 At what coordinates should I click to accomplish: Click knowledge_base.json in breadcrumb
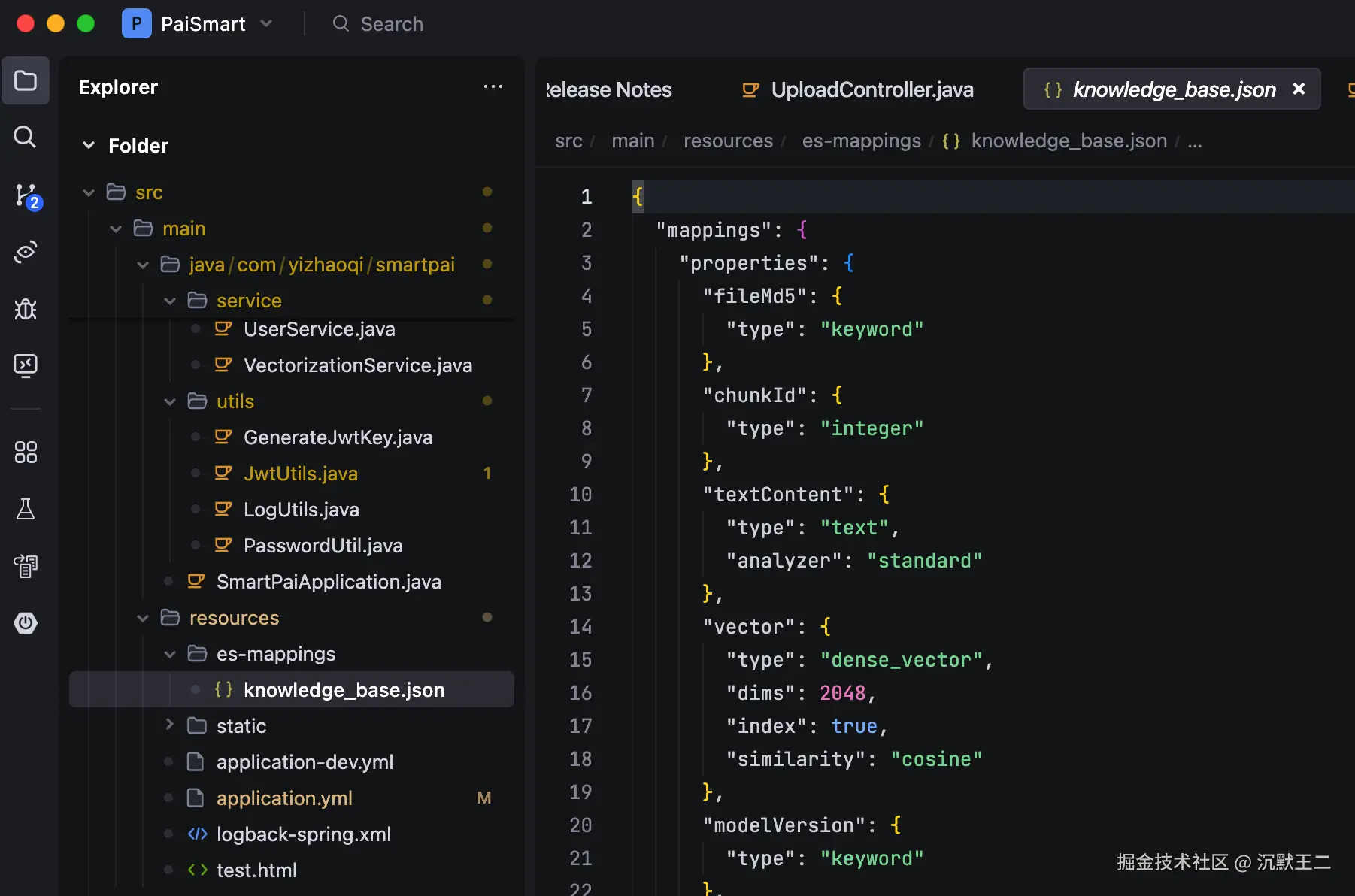[1069, 141]
